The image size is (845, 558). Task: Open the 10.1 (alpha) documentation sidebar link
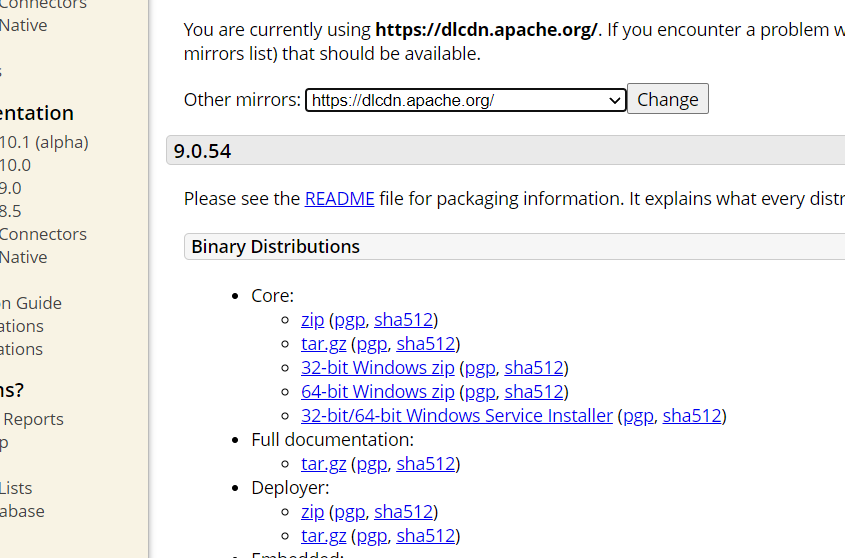(44, 142)
